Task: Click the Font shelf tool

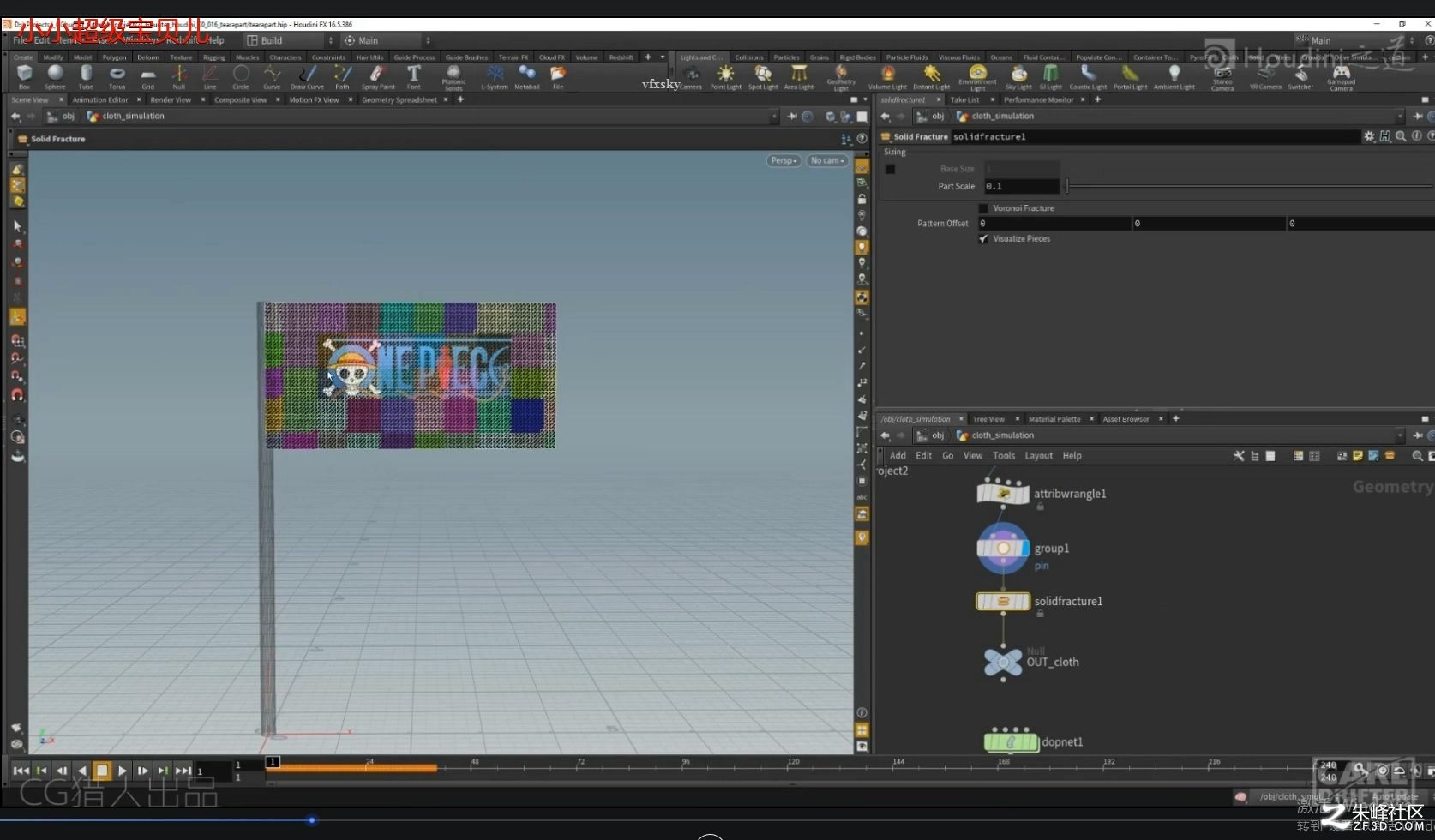Action: 413,76
